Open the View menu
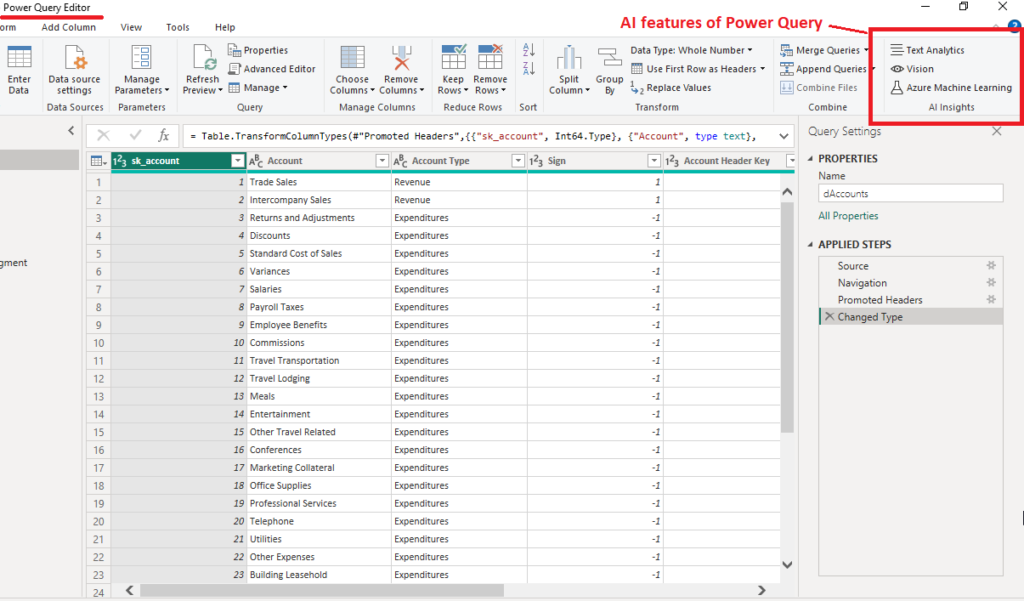This screenshot has width=1024, height=601. [x=130, y=27]
